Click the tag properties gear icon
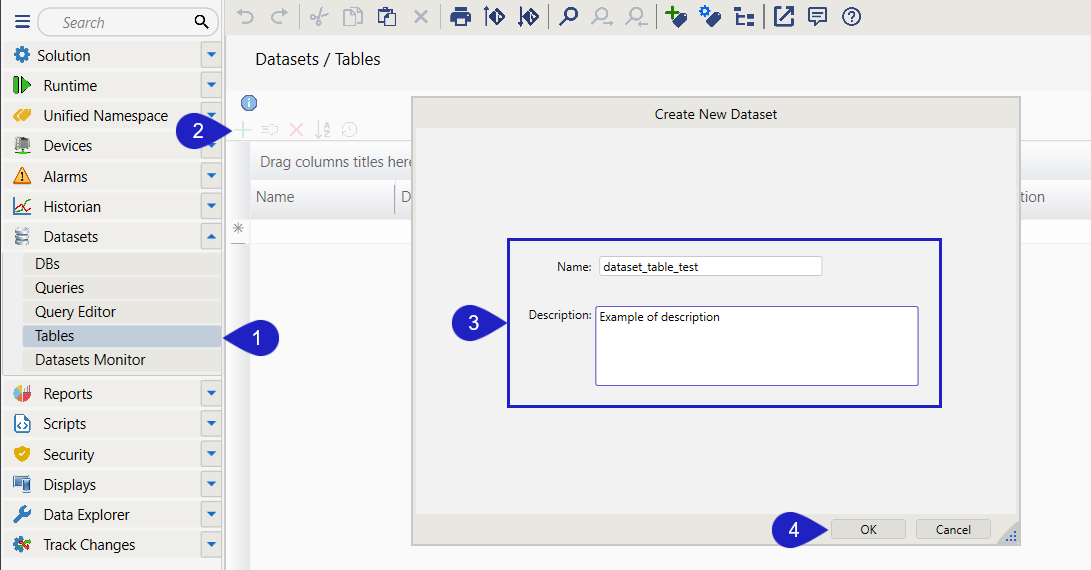1091x570 pixels. [x=710, y=16]
